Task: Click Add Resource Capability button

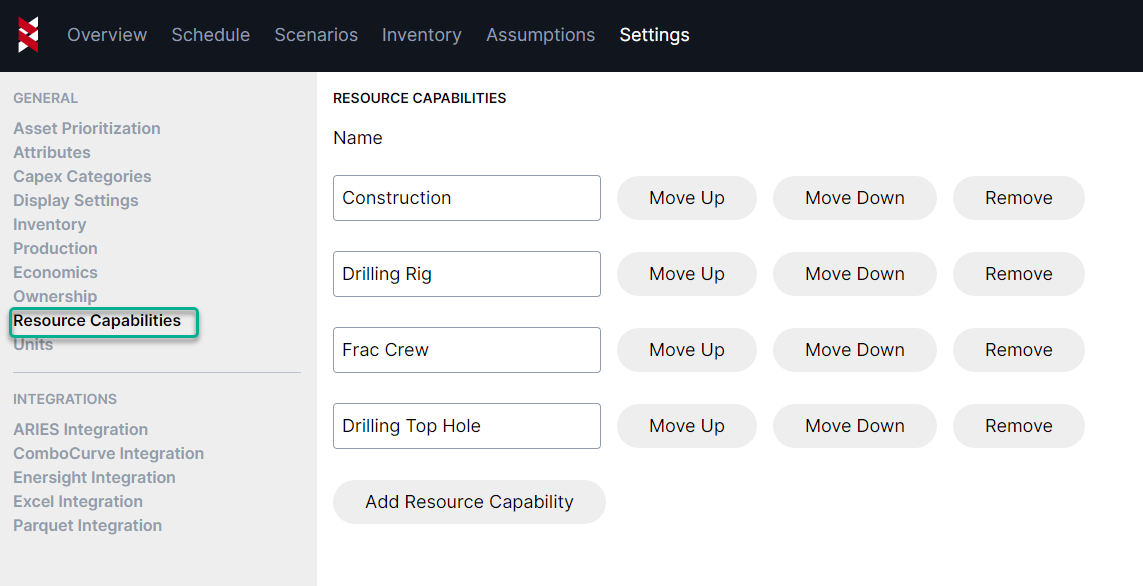Action: pos(469,502)
